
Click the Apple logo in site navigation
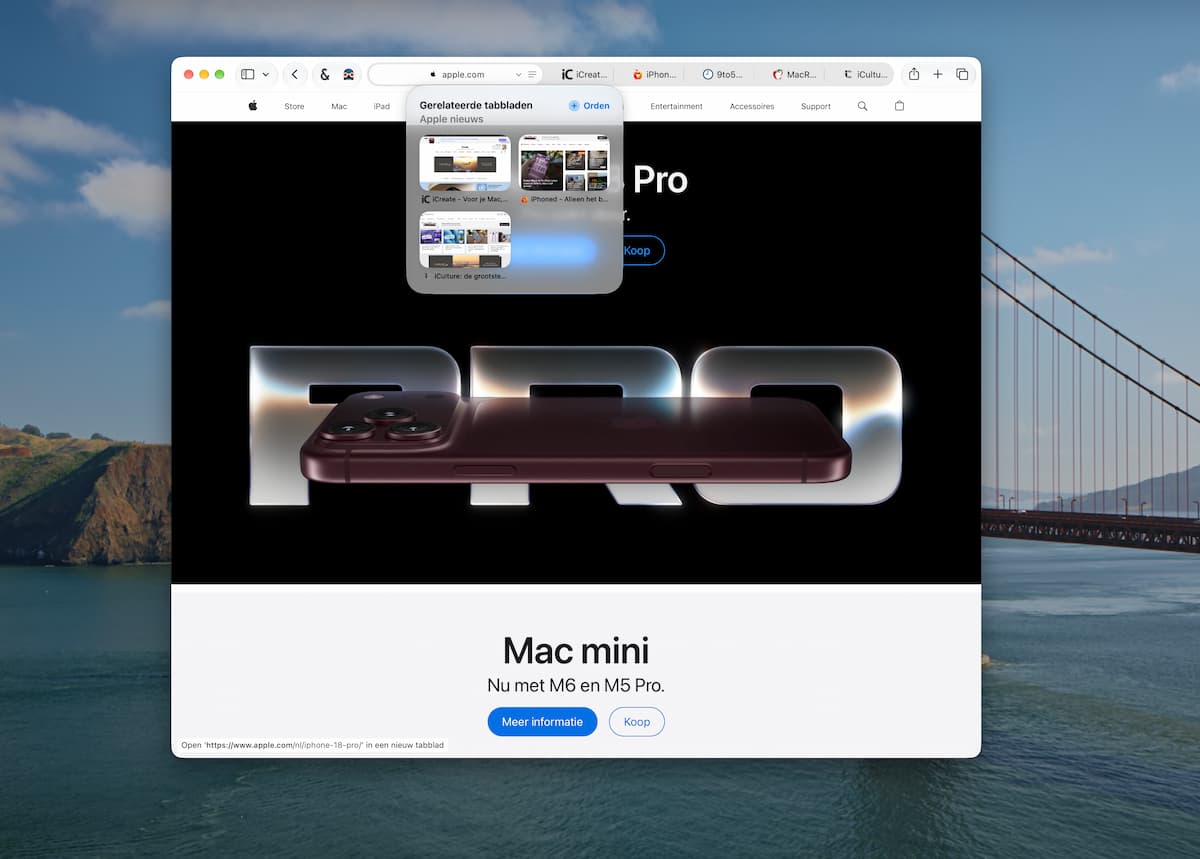click(253, 106)
